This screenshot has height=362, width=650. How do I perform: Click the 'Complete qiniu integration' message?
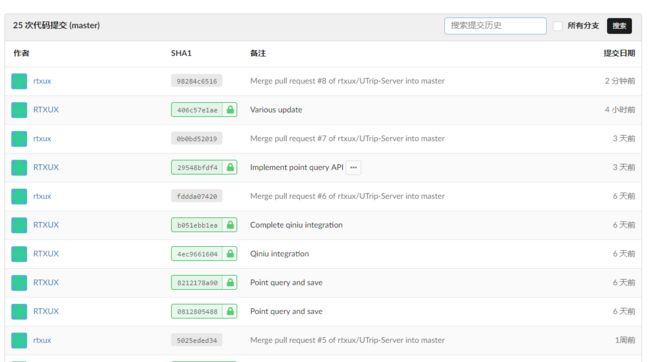296,225
